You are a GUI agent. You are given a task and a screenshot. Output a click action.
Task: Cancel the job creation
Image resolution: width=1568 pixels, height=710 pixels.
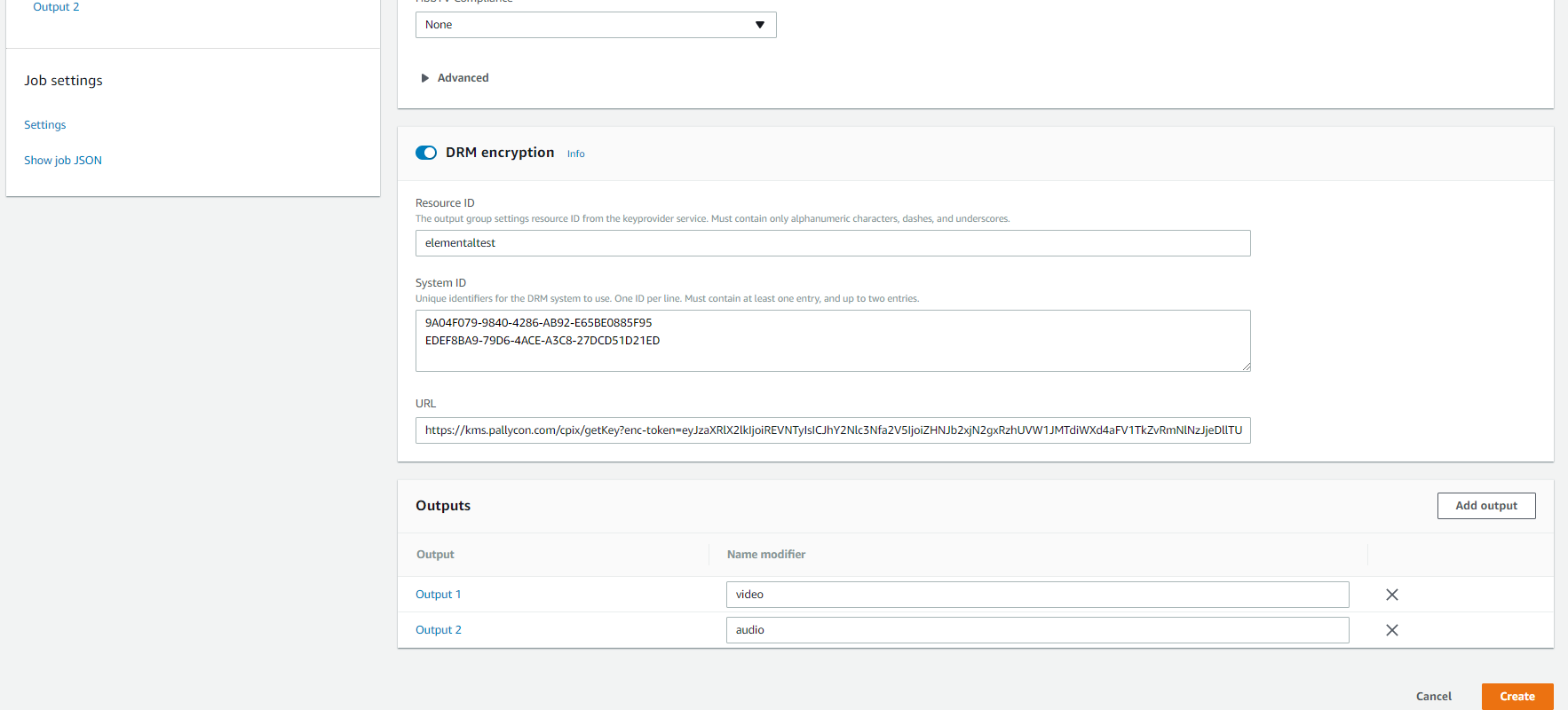1433,697
